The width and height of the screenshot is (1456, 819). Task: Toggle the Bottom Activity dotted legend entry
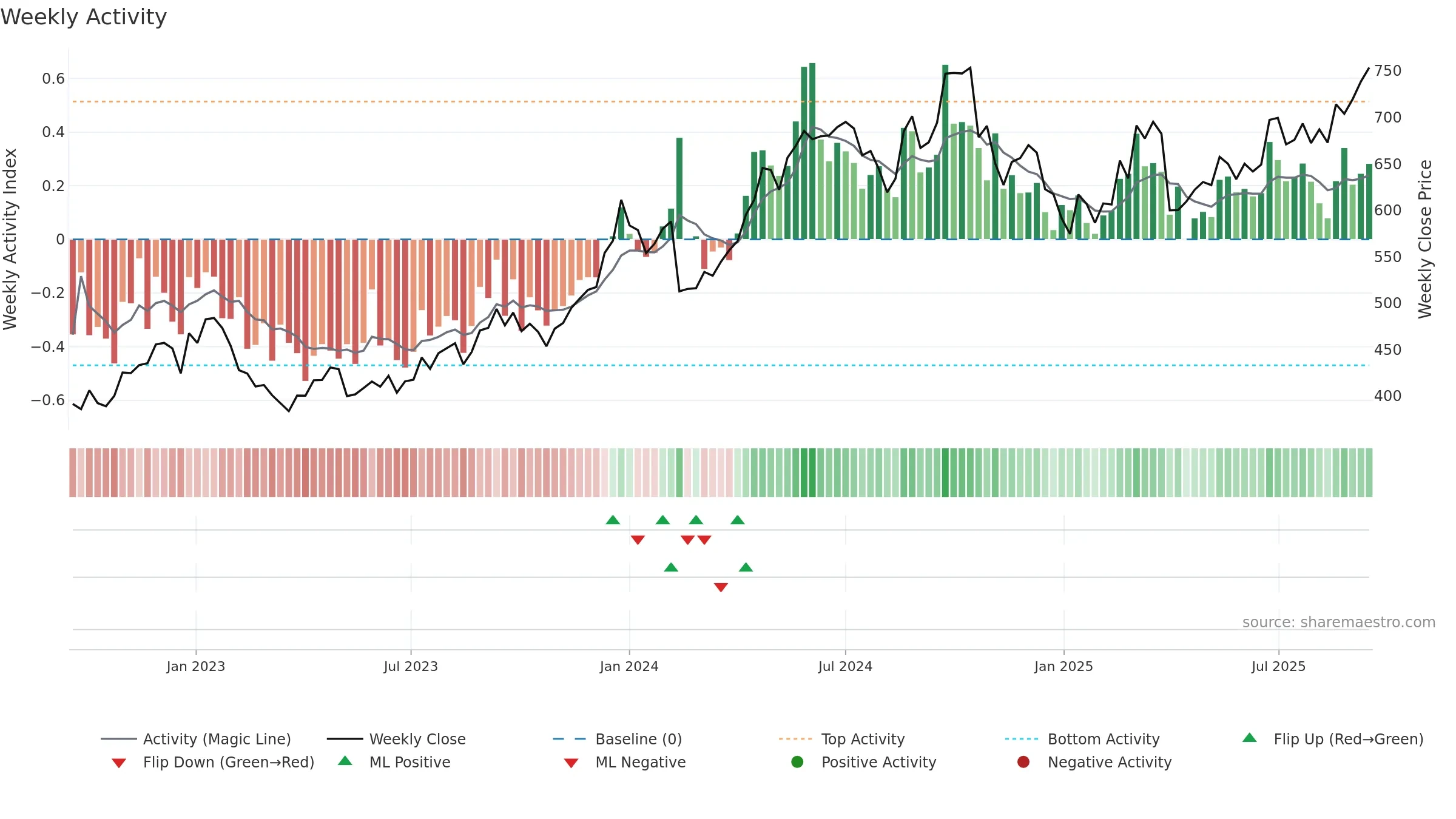[x=1082, y=739]
